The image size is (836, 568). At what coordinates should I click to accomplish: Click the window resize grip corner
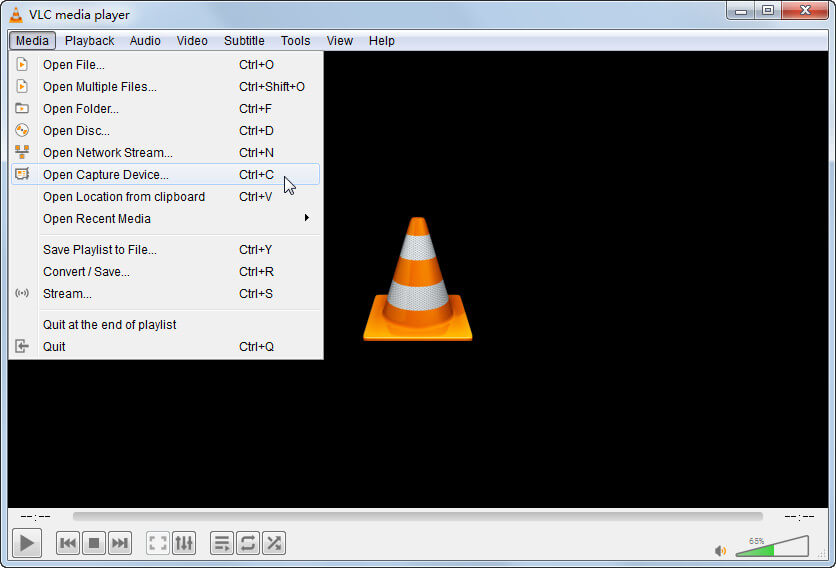[823, 554]
